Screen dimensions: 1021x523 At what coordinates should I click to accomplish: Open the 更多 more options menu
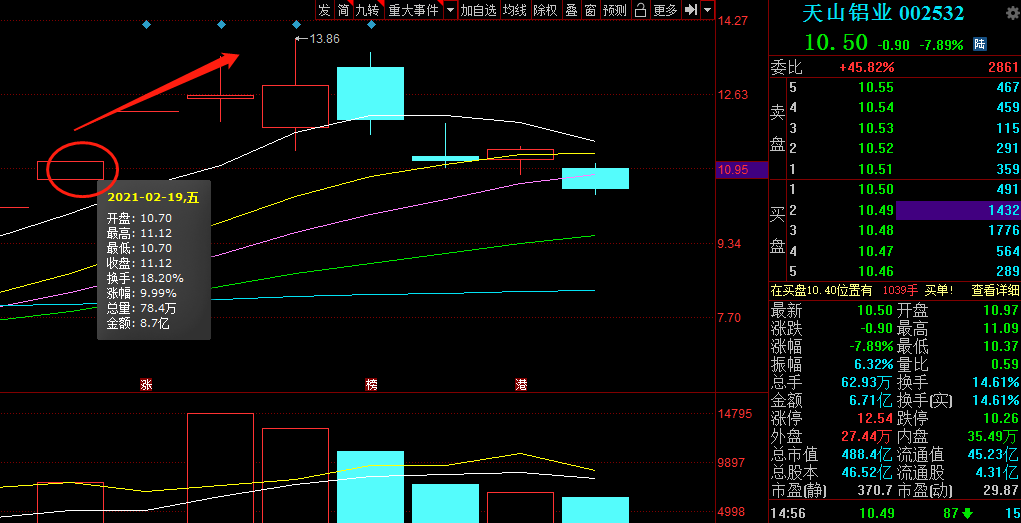pos(665,10)
